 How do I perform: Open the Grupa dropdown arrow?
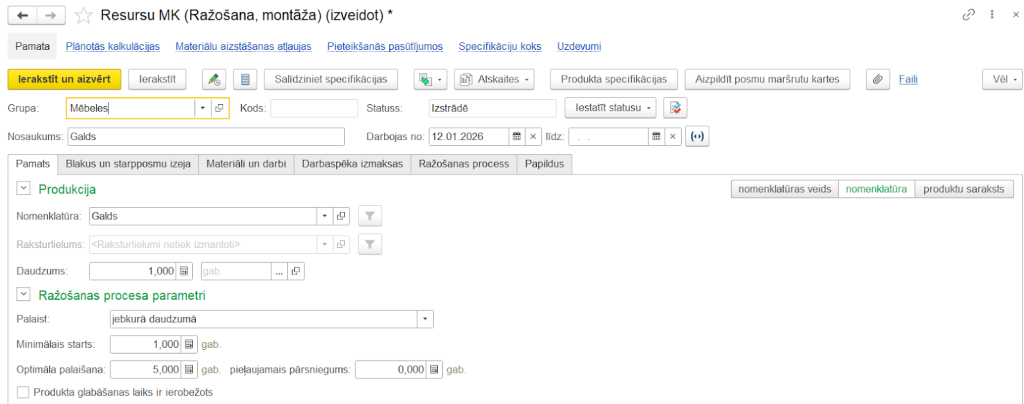pyautogui.click(x=203, y=108)
